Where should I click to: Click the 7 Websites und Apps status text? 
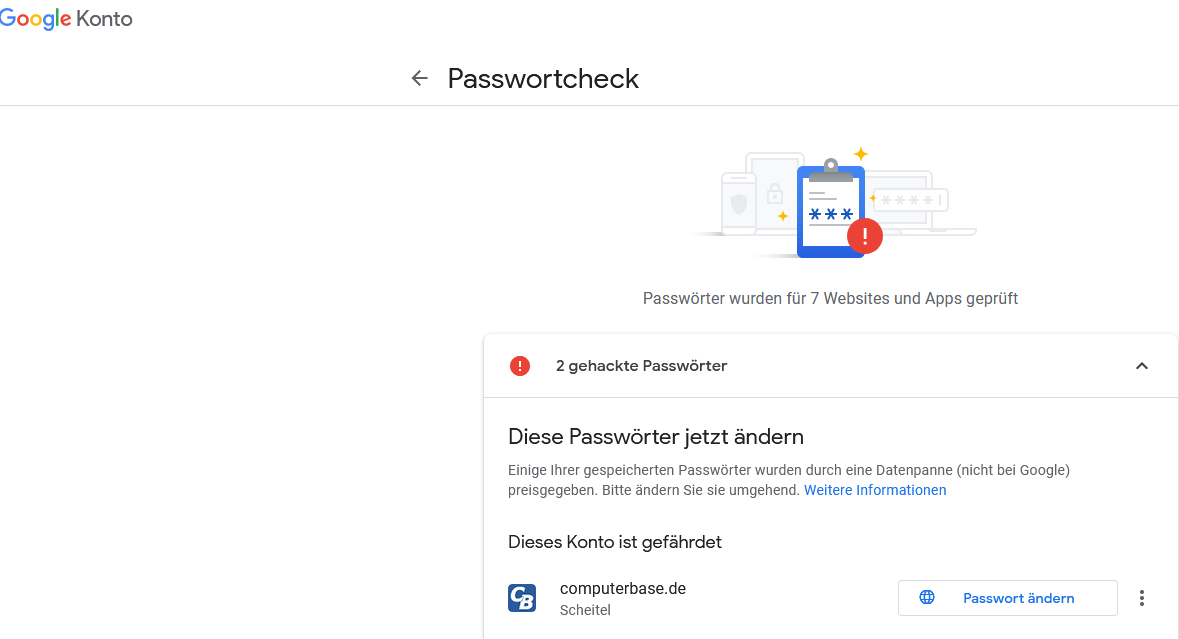point(830,298)
